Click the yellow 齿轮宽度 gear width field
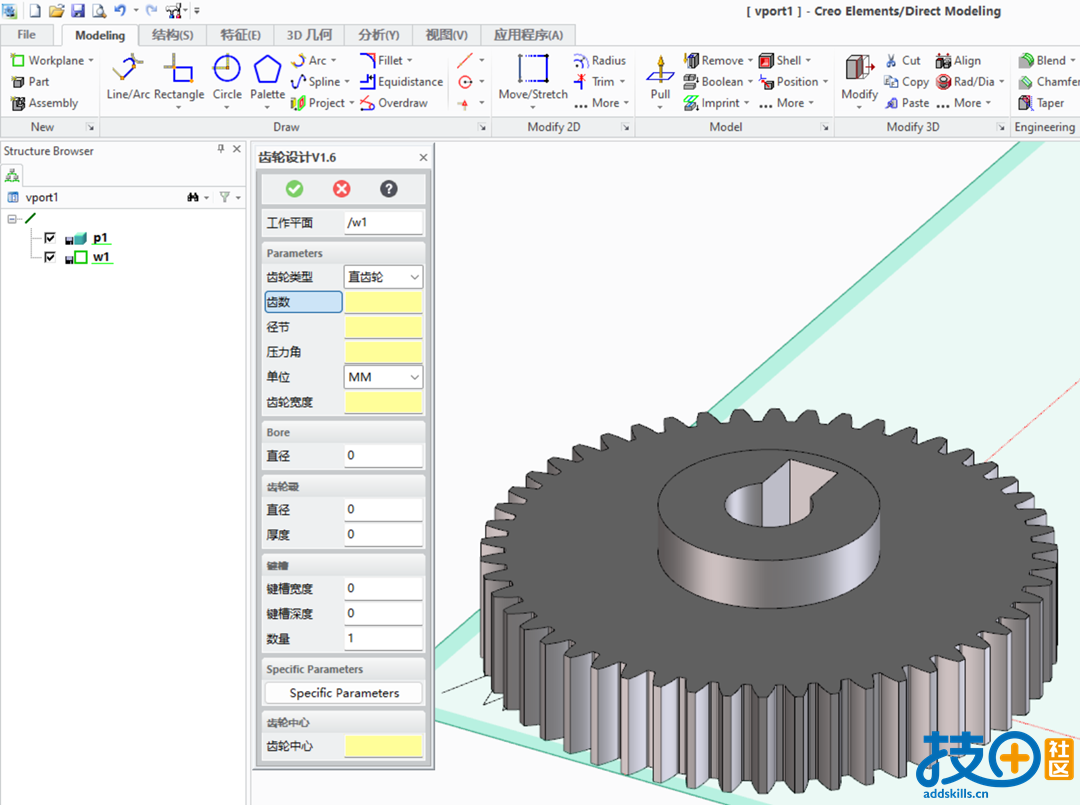1080x805 pixels. (383, 402)
